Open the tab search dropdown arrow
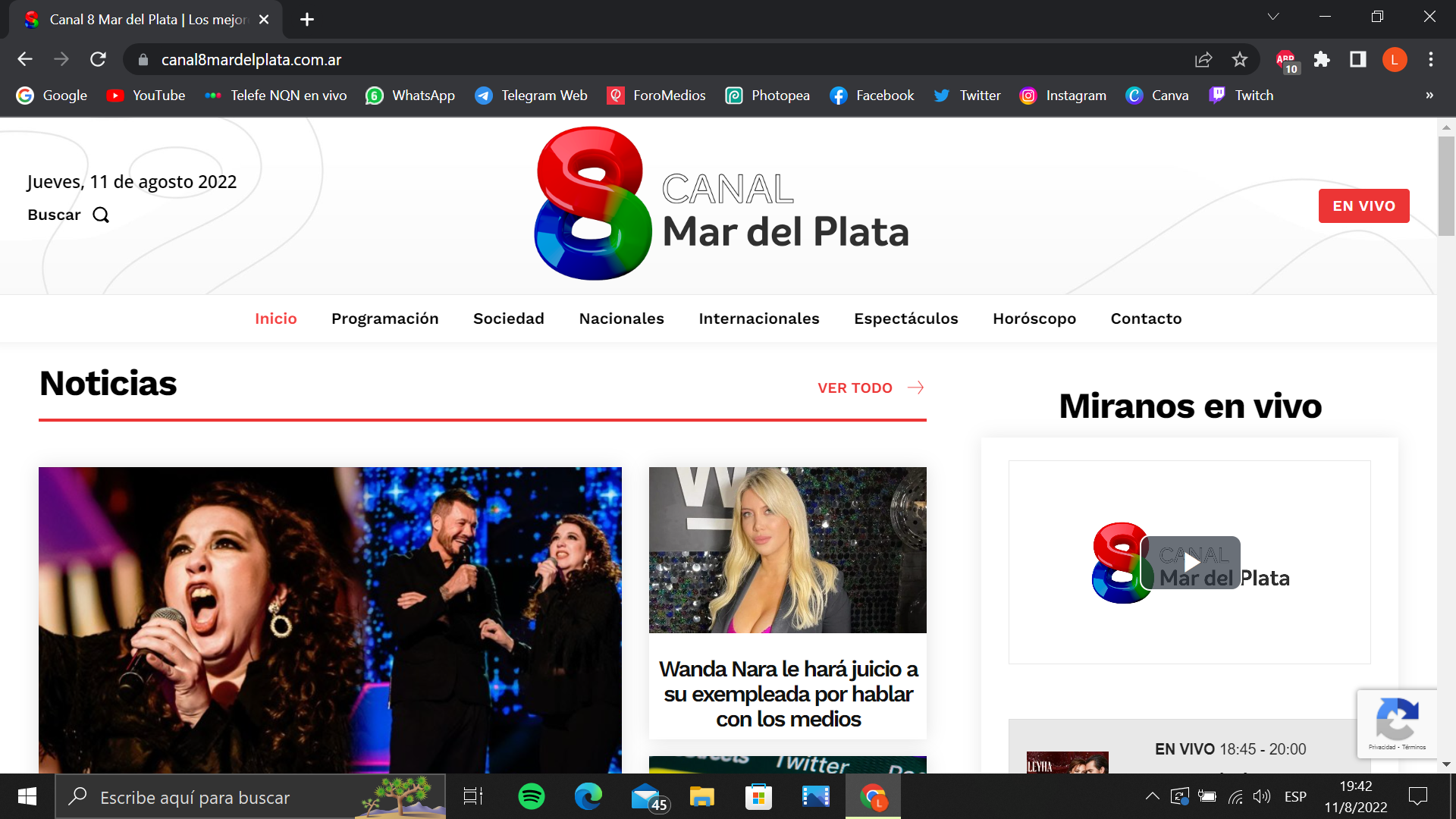Image resolution: width=1456 pixels, height=819 pixels. (x=1273, y=17)
